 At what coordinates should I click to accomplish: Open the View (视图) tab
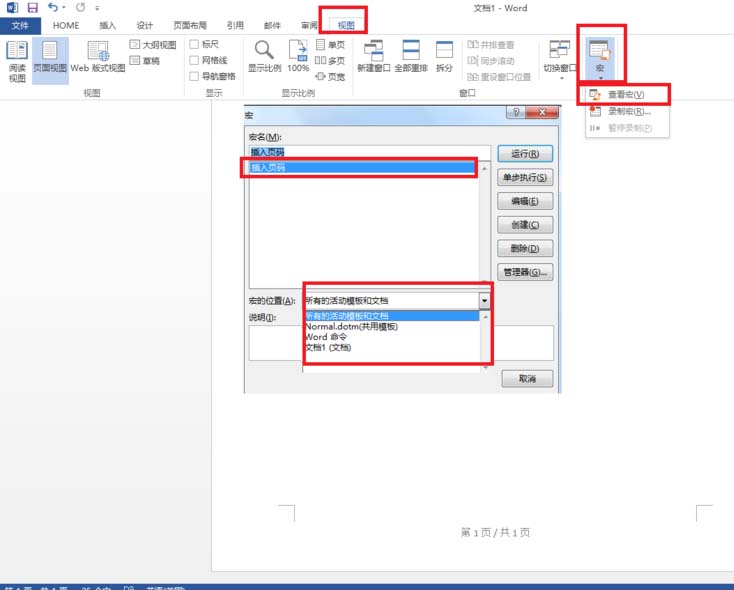click(346, 25)
